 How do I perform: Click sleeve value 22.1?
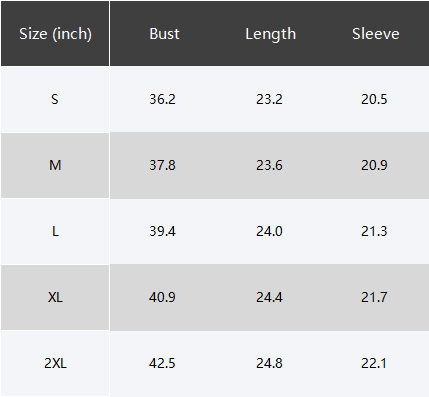click(374, 363)
